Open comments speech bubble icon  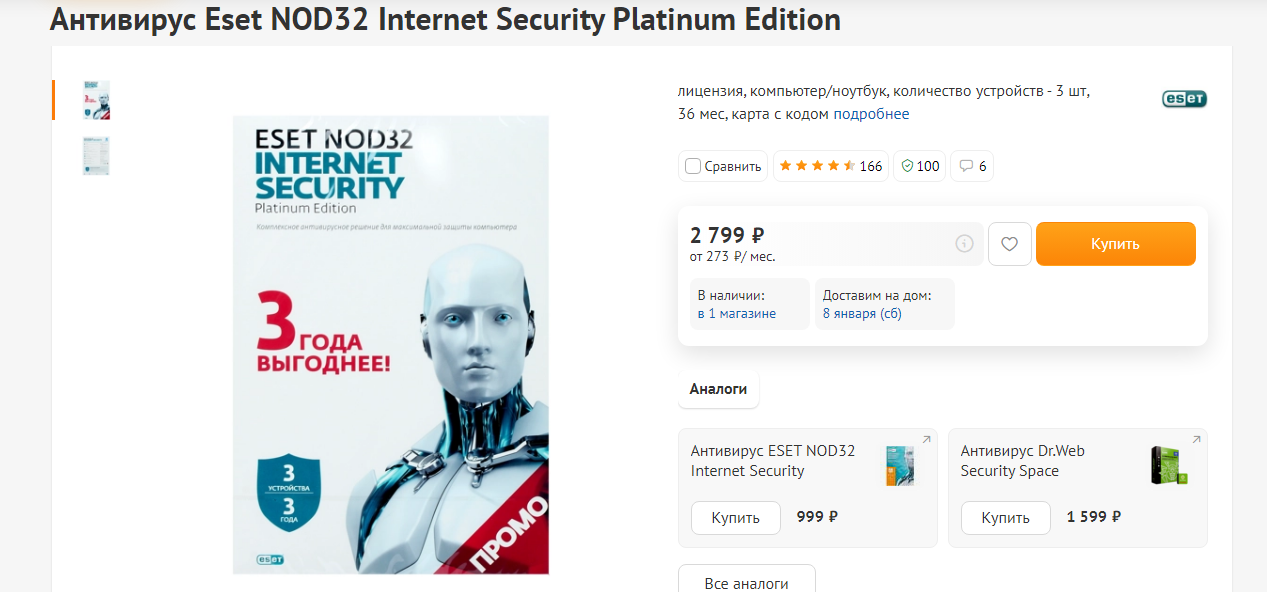pyautogui.click(x=966, y=166)
